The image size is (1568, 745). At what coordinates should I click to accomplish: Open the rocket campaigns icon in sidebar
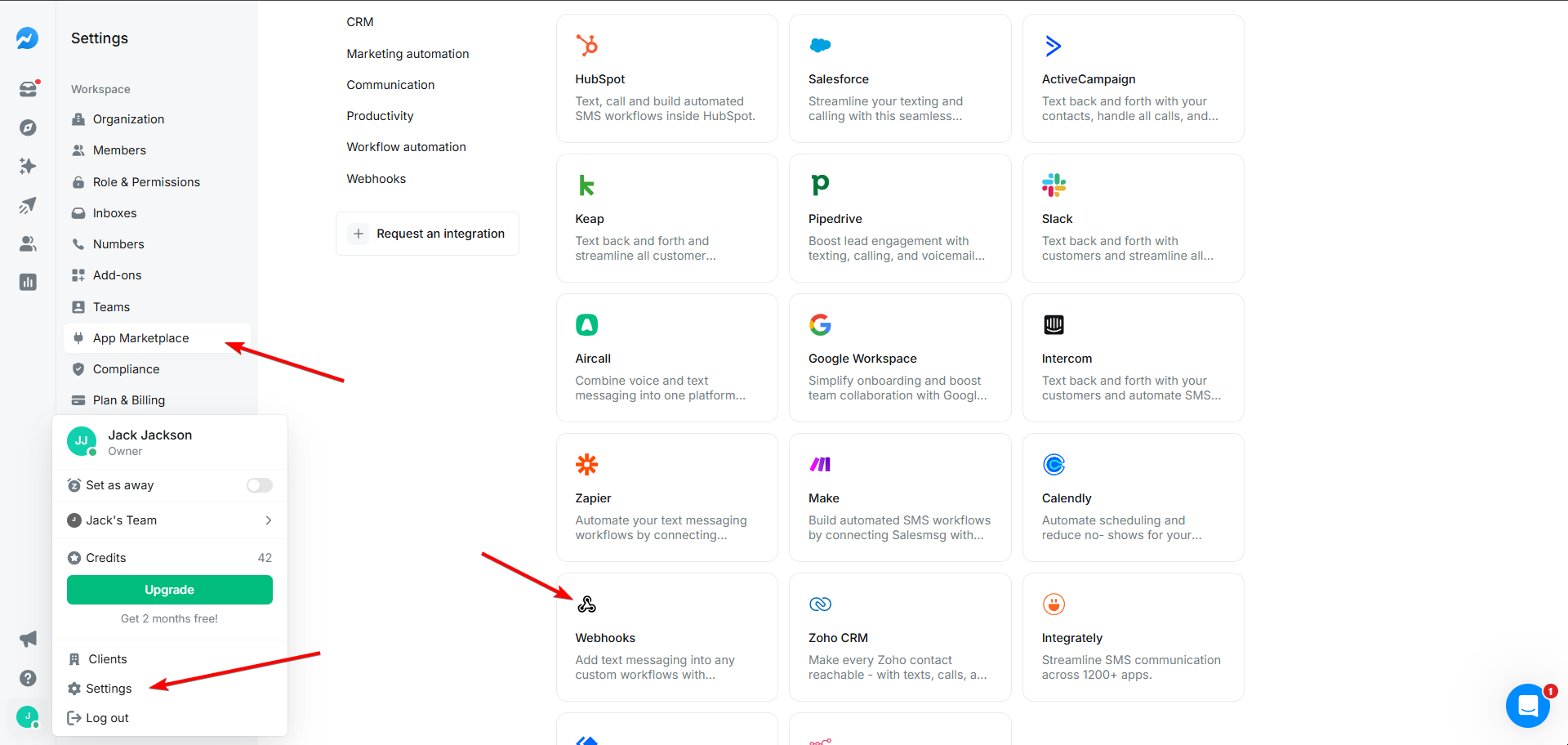coord(27,205)
